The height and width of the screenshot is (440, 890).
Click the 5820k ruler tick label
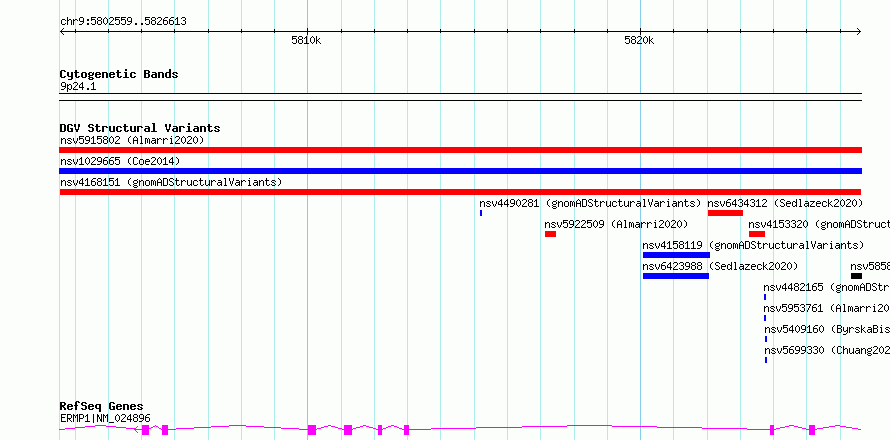pyautogui.click(x=639, y=40)
